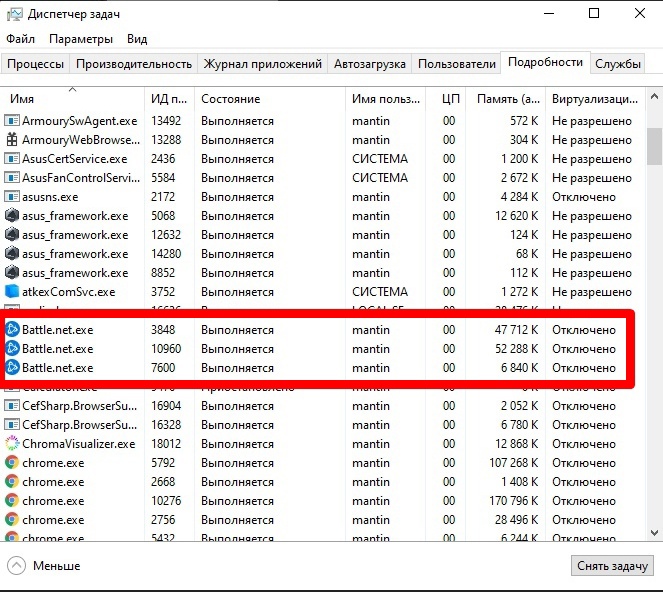Click the scrollbar up arrow
Viewport: 663px width, 592px height.
point(654,97)
